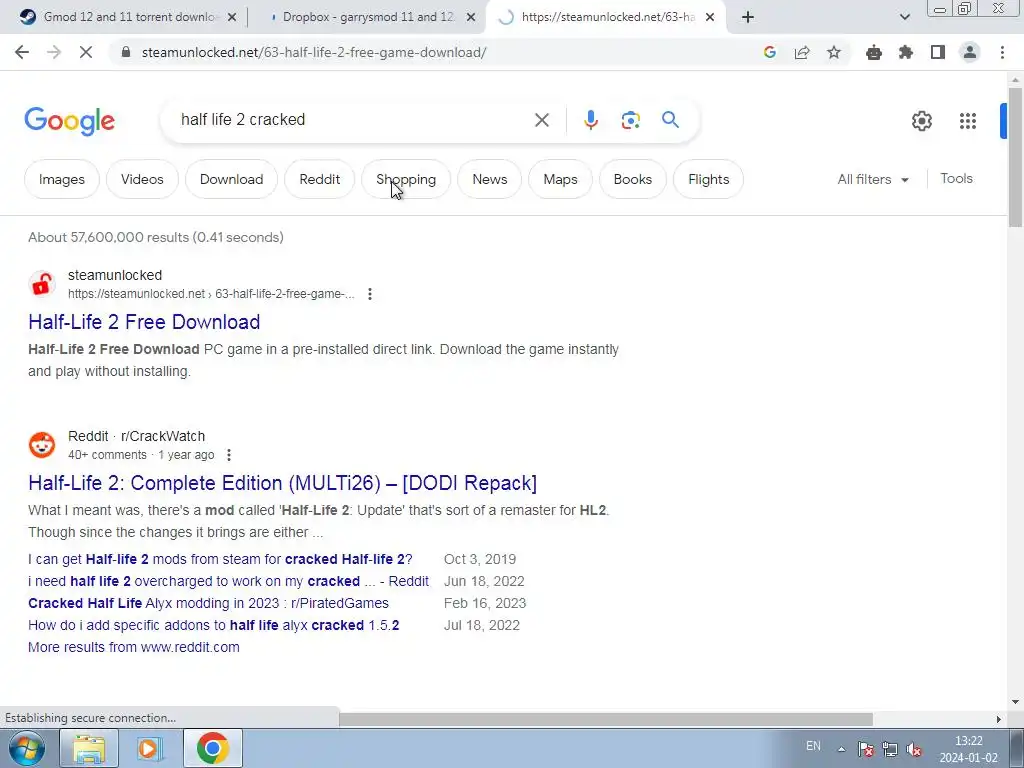Click the horizontal page scrollbar
1024x768 pixels.
pos(605,719)
